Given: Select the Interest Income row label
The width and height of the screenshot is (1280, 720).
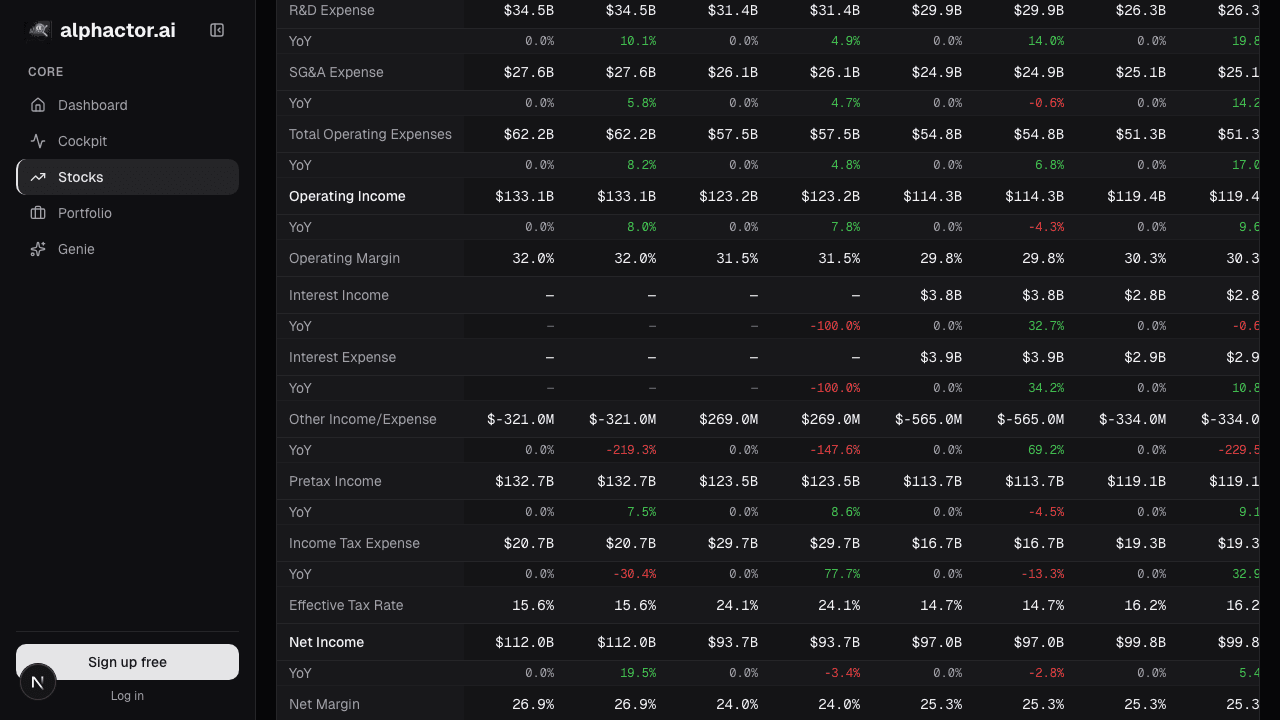Looking at the screenshot, I should coord(339,295).
